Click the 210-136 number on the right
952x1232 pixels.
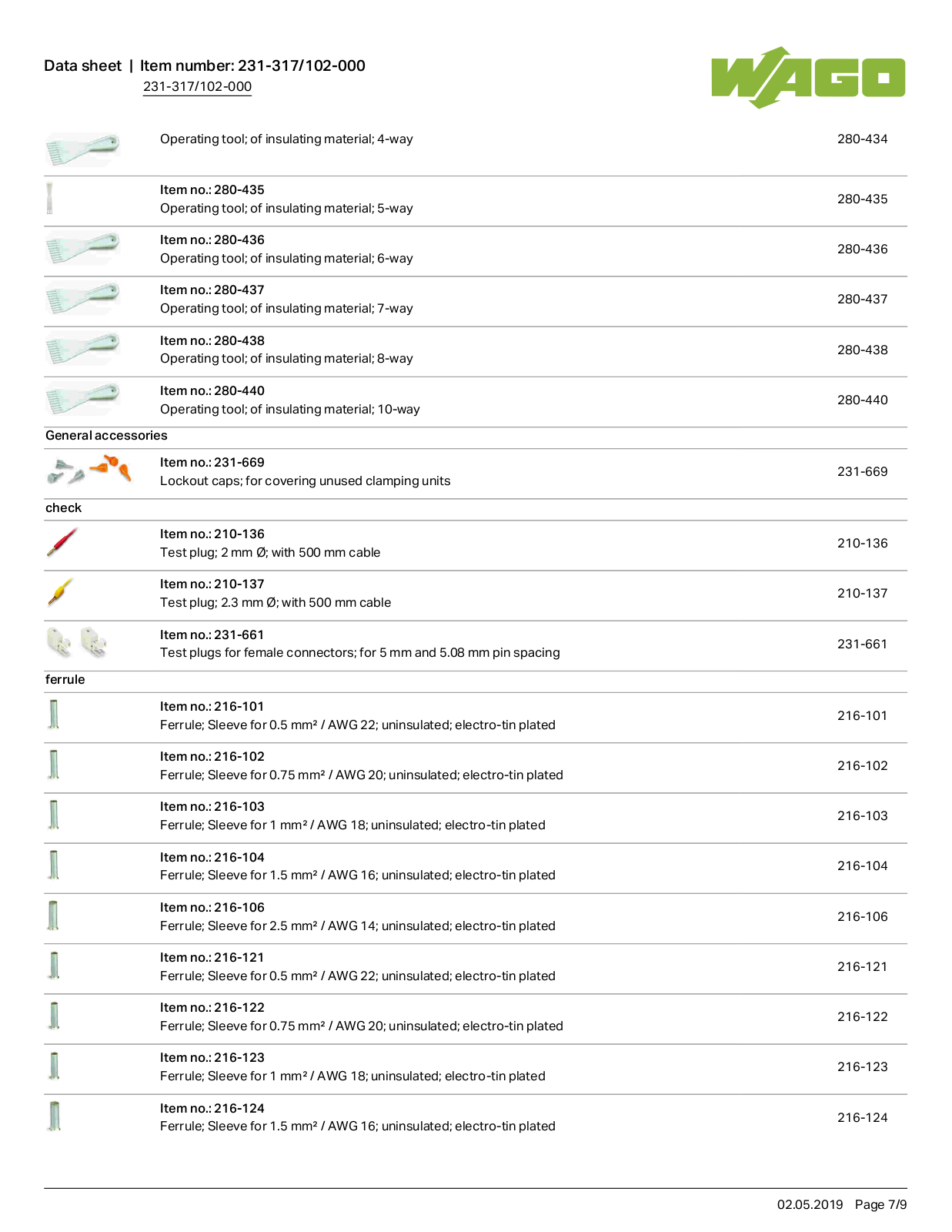click(x=862, y=543)
